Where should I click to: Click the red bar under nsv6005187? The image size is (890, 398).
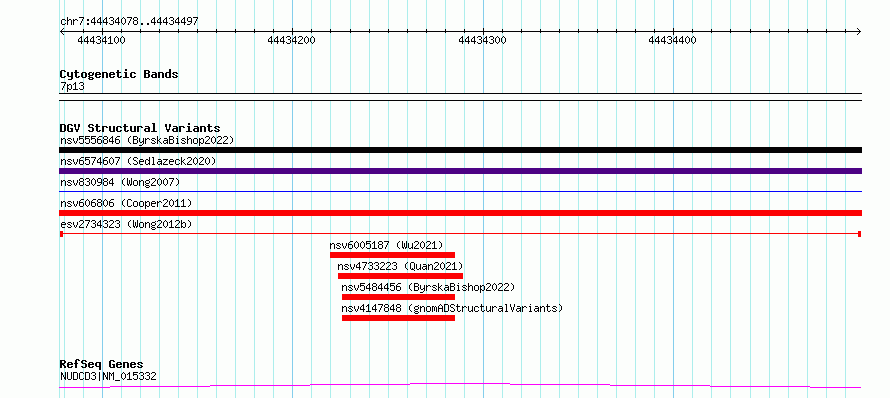393,255
